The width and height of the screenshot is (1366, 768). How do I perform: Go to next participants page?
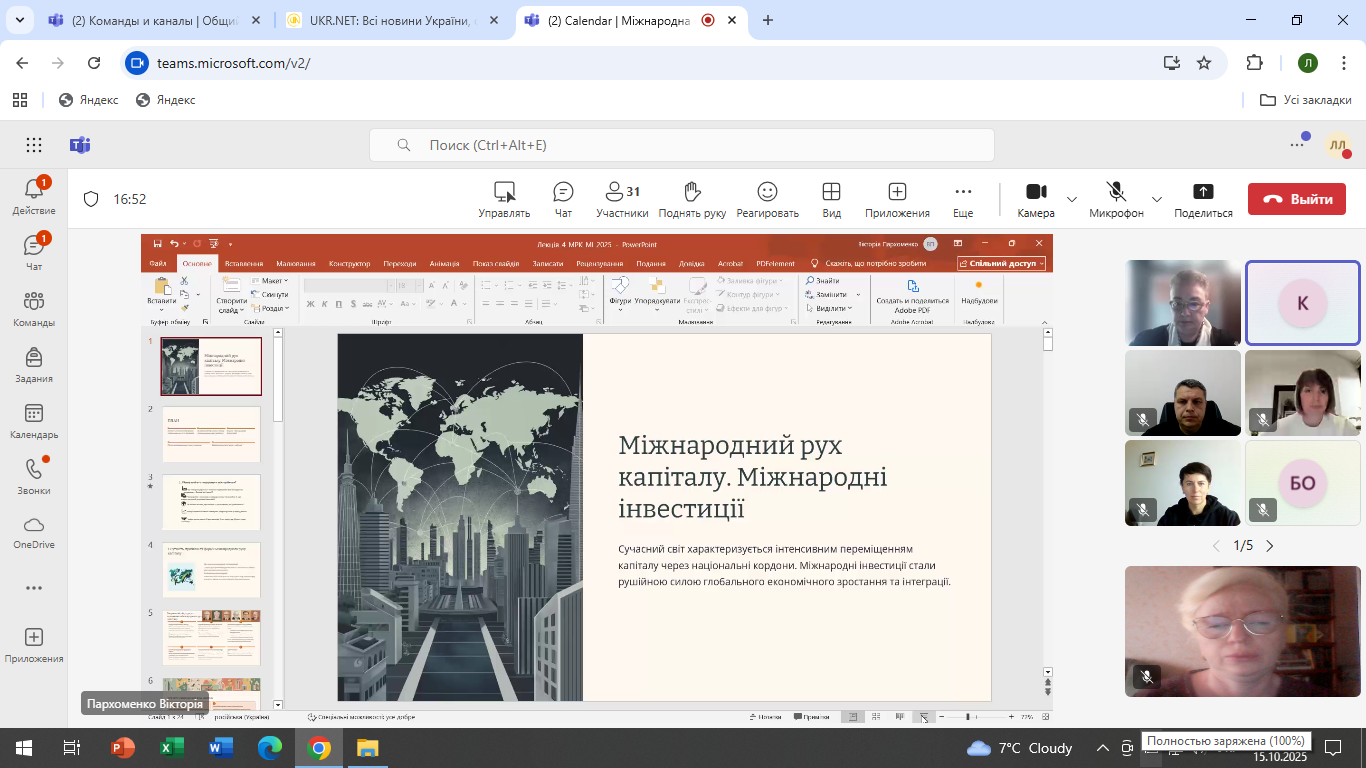pyautogui.click(x=1270, y=546)
